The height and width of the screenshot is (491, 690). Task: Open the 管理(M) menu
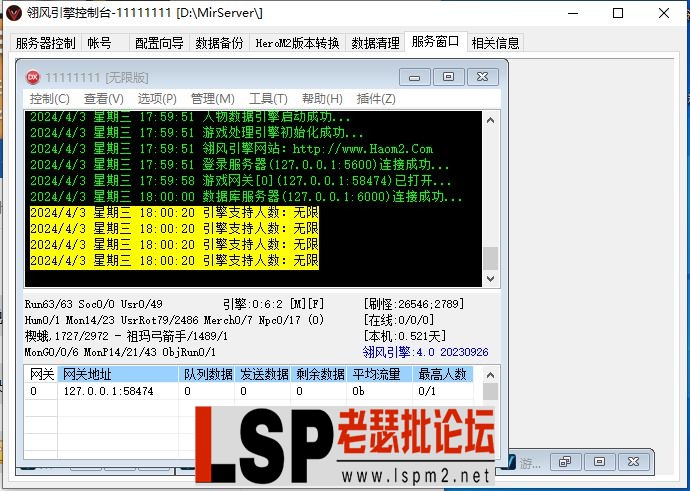213,99
